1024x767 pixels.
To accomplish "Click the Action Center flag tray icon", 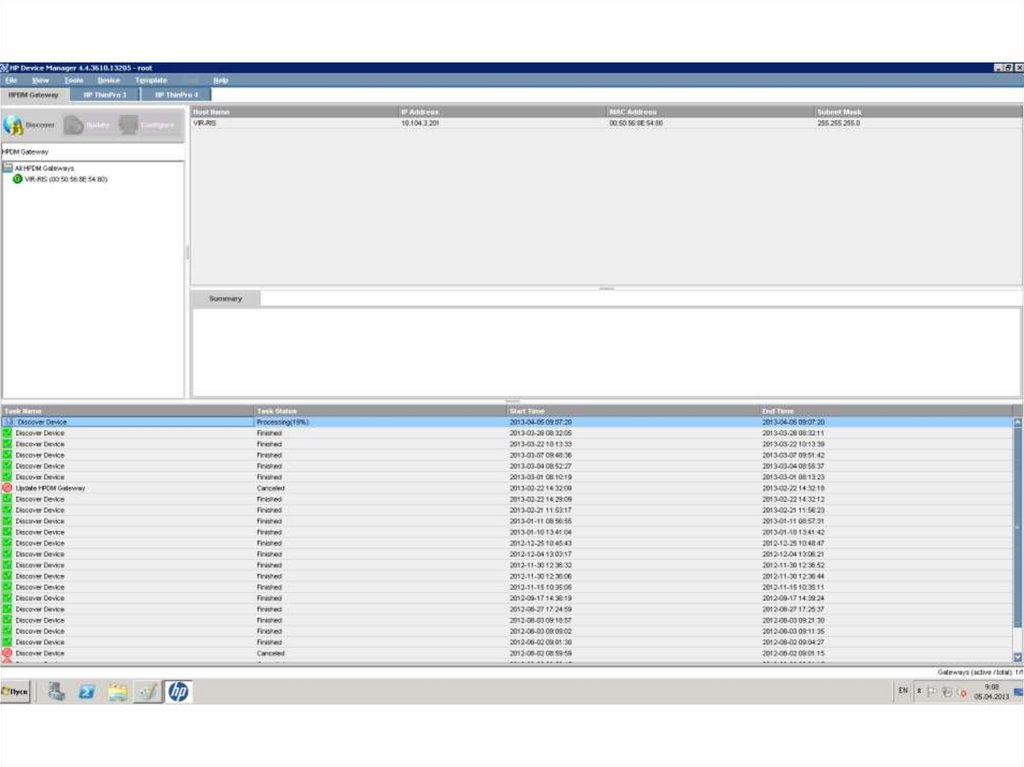I will [932, 691].
